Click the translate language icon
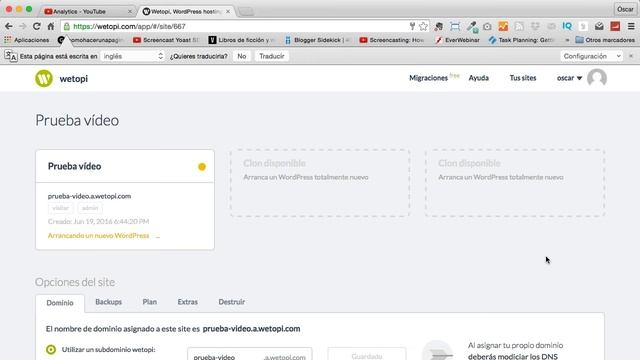This screenshot has width=640, height=360. pyautogui.click(x=11, y=56)
